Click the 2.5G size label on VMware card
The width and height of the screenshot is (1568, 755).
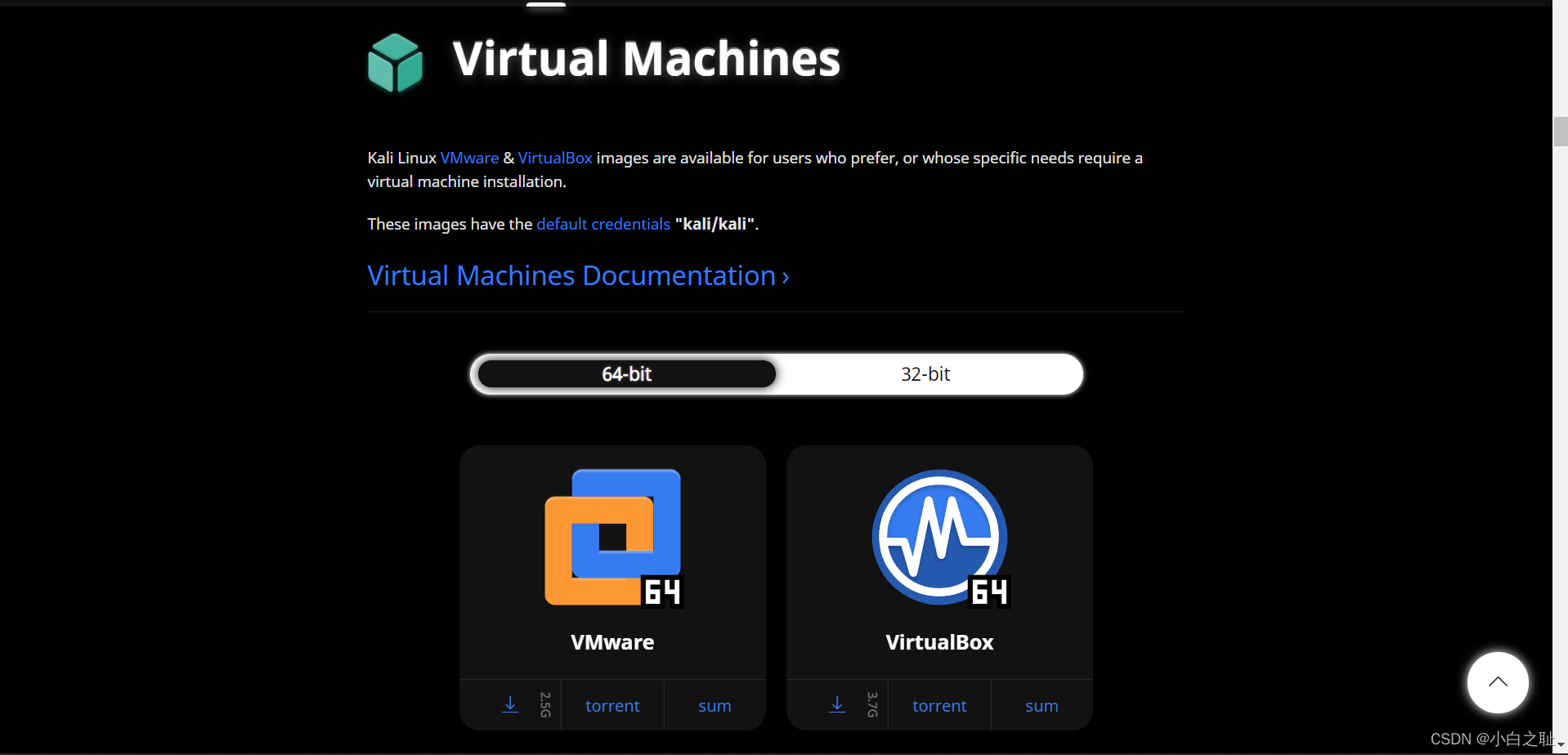click(545, 704)
